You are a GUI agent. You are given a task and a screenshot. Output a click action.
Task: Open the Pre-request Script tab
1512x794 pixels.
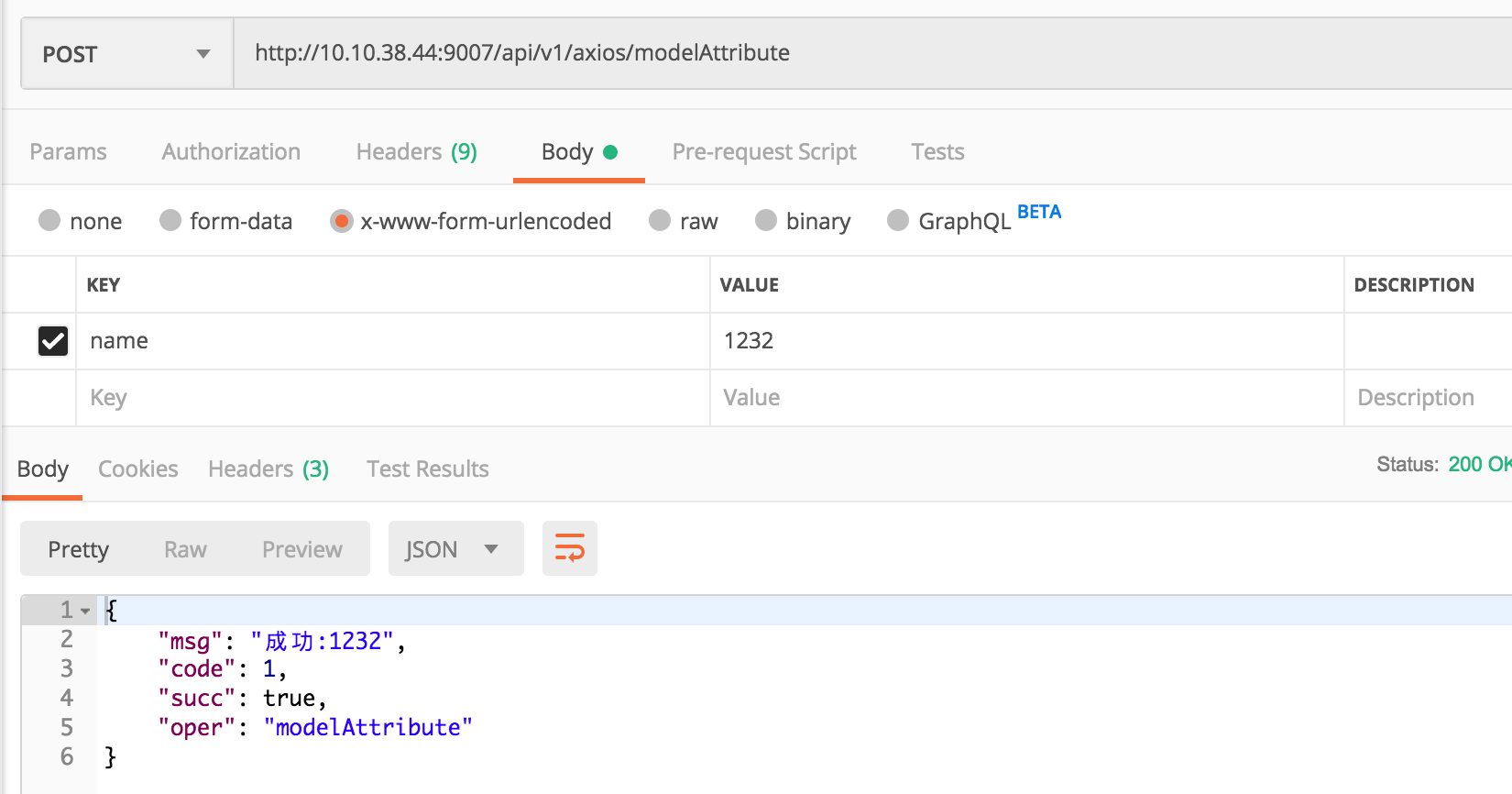coord(764,151)
